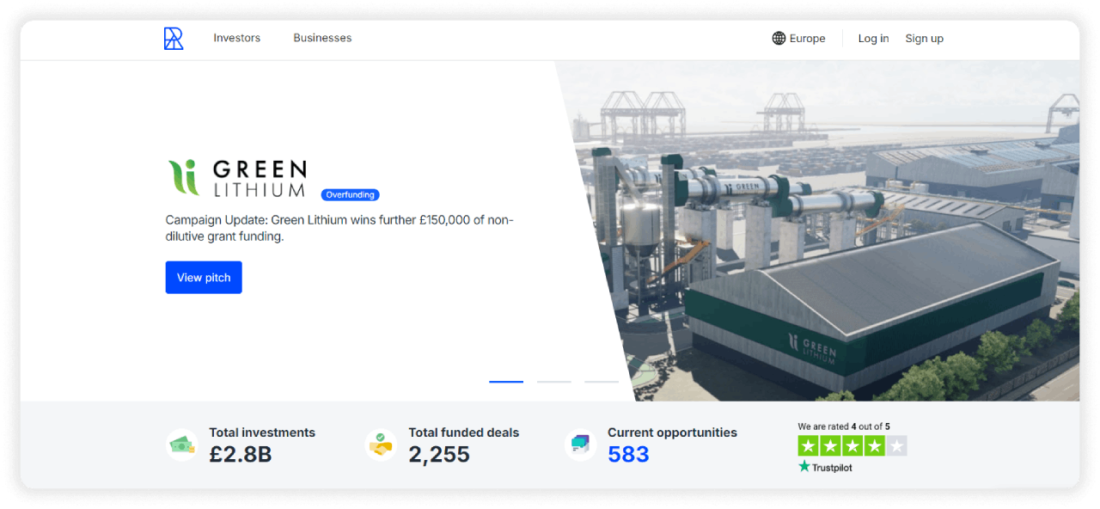The width and height of the screenshot is (1100, 509).
Task: Switch to the second carousel slide indicator
Action: click(554, 381)
